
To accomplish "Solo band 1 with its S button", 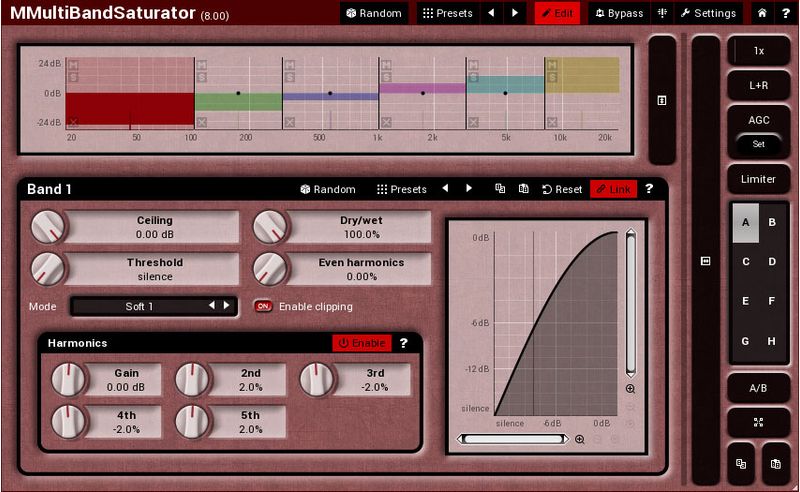I will pos(73,77).
